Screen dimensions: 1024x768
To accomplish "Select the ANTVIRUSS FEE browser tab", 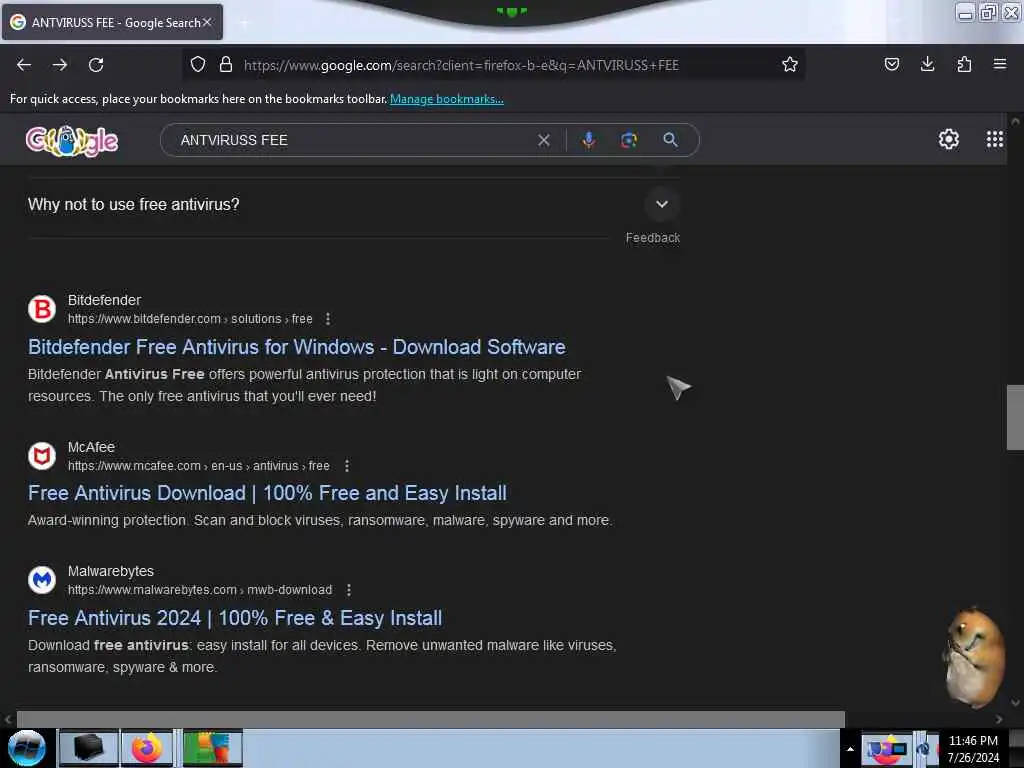I will [112, 22].
